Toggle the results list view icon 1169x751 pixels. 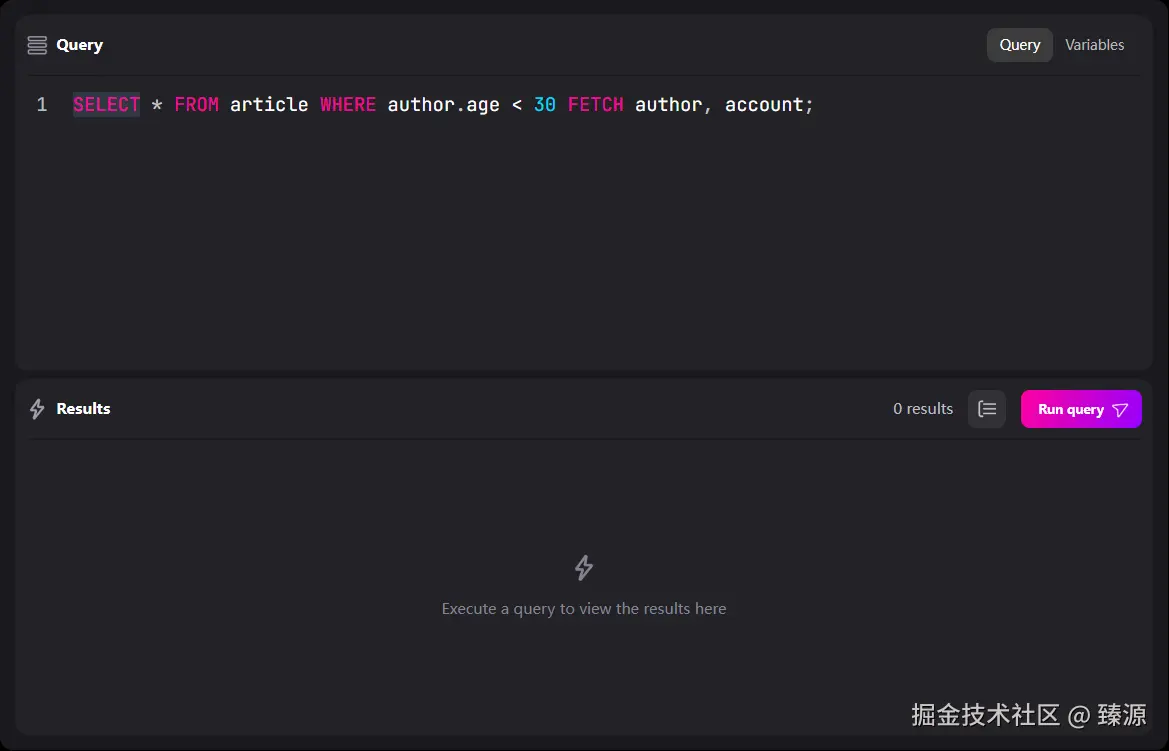click(986, 409)
